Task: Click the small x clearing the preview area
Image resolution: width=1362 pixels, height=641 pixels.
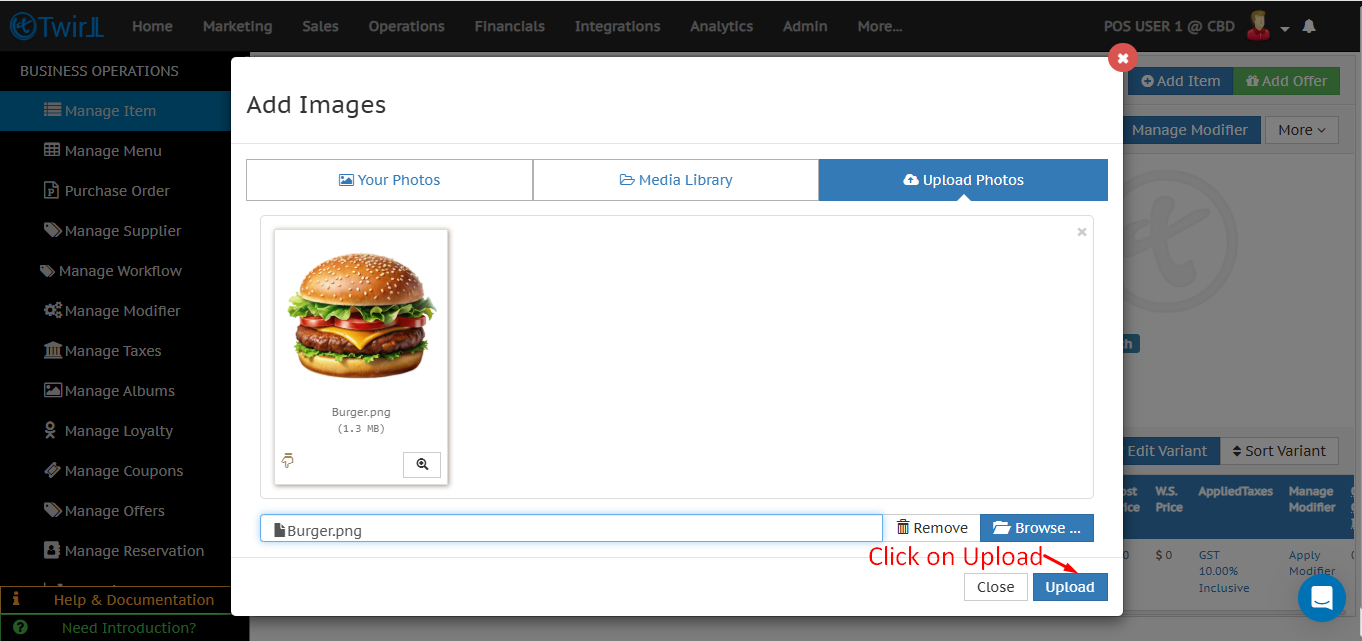Action: coord(1081,232)
